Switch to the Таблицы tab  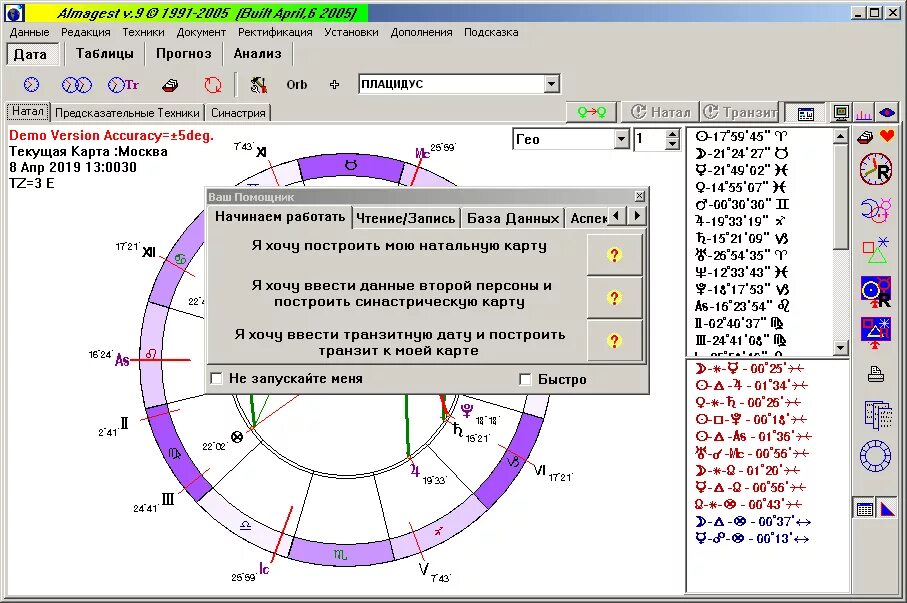pos(105,54)
